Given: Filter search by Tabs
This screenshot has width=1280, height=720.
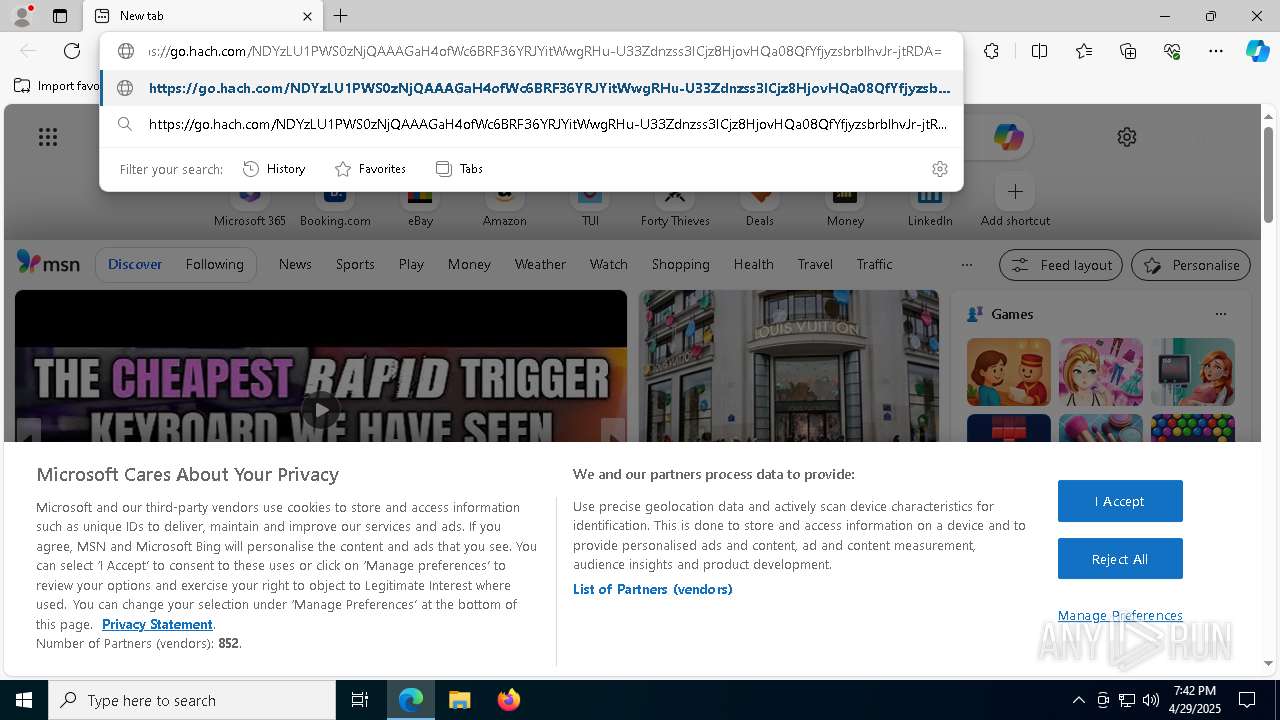Looking at the screenshot, I should pyautogui.click(x=460, y=169).
